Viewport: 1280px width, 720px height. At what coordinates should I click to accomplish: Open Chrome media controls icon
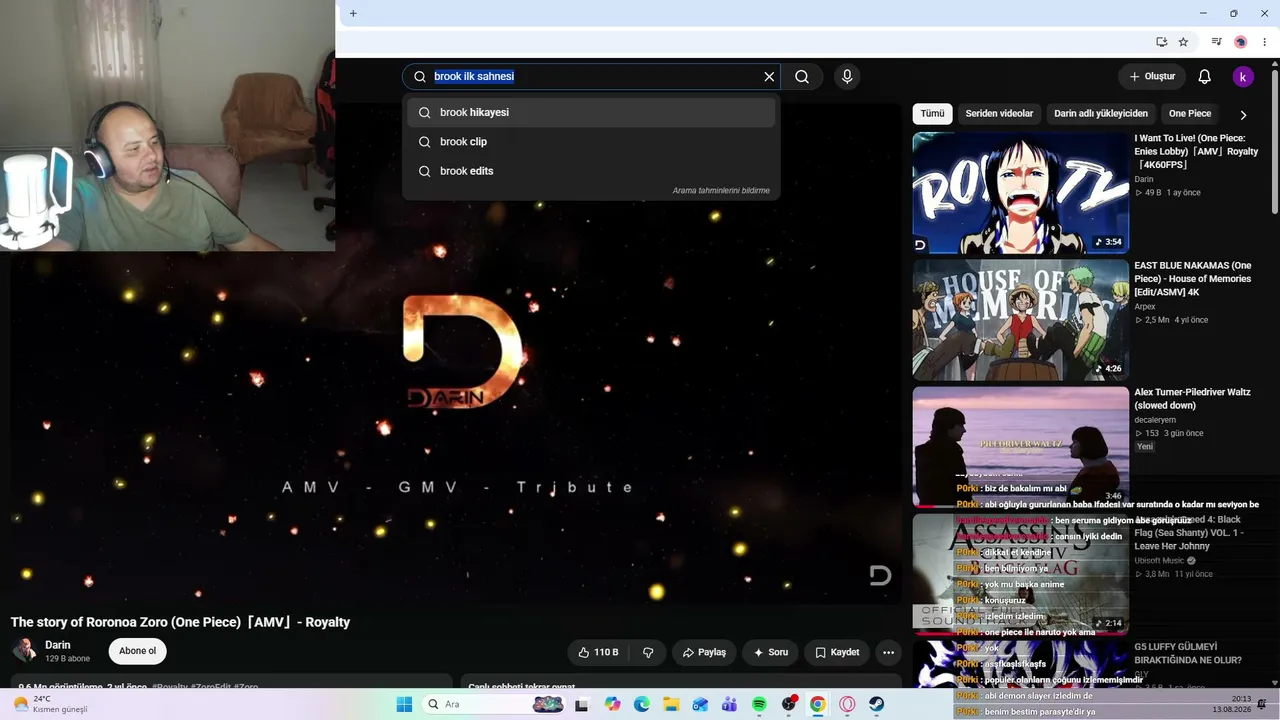click(x=1217, y=42)
